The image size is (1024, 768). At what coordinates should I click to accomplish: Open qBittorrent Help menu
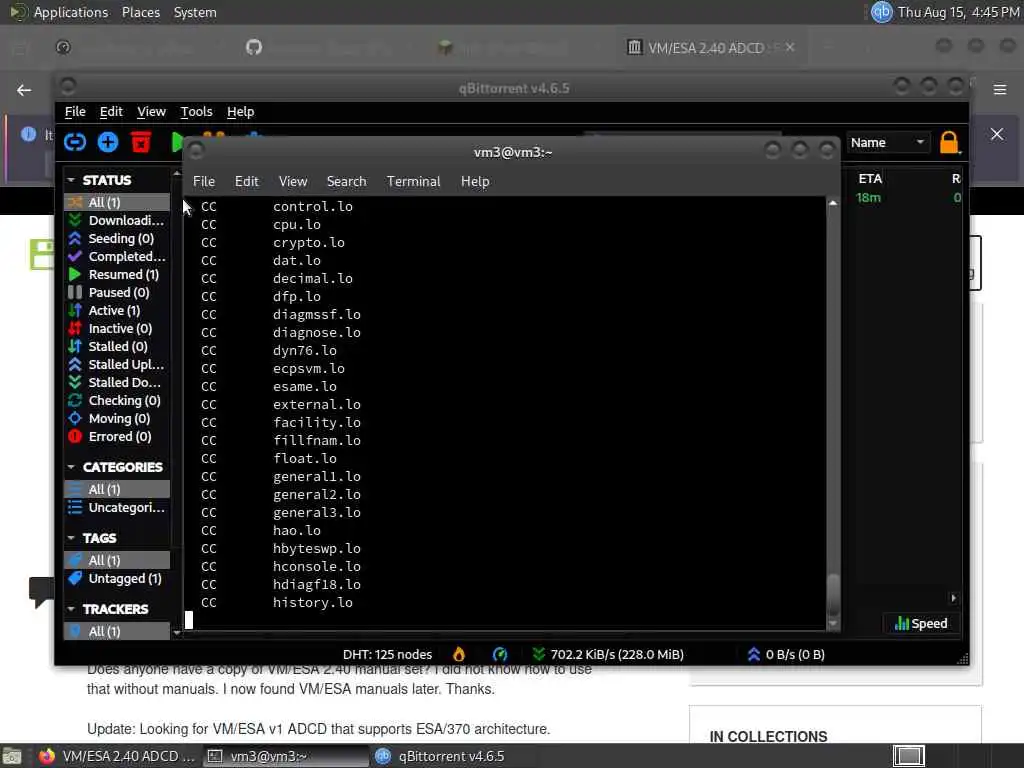point(240,112)
